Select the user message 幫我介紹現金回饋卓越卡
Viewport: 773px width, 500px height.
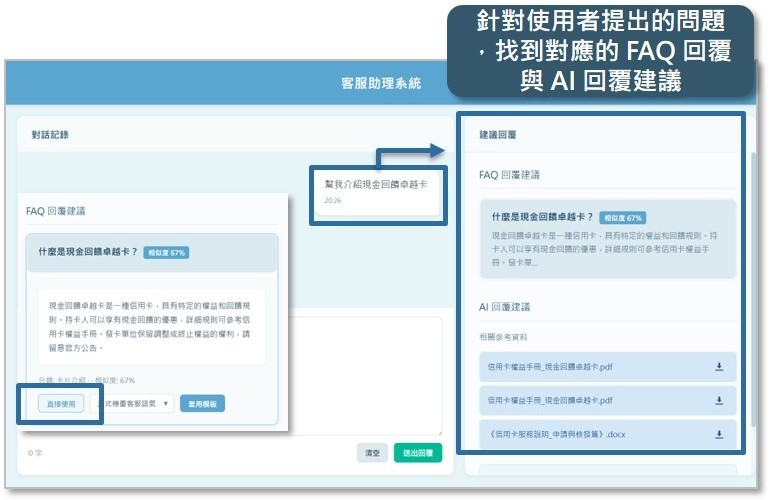pos(376,185)
